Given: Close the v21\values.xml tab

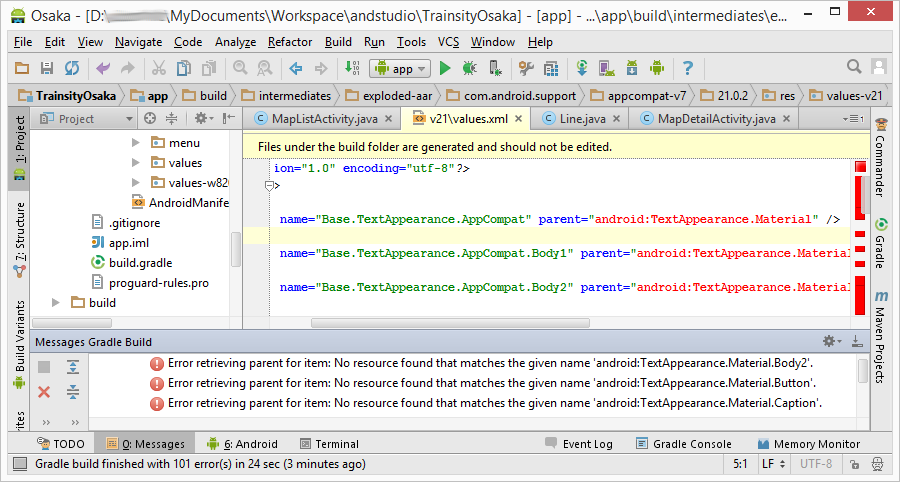Looking at the screenshot, I should coord(518,119).
